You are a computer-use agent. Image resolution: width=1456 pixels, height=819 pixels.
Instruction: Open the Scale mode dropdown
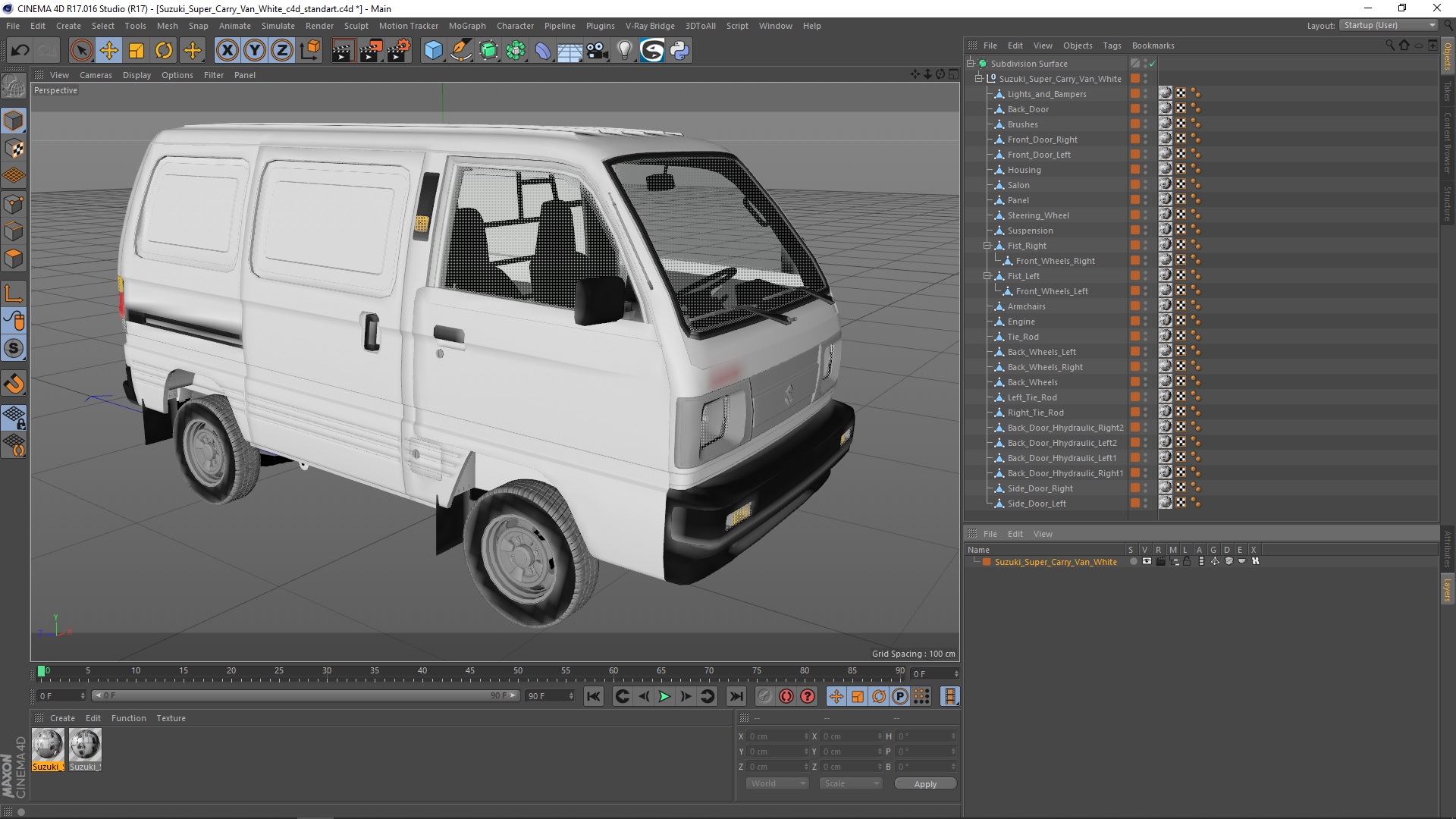[850, 783]
